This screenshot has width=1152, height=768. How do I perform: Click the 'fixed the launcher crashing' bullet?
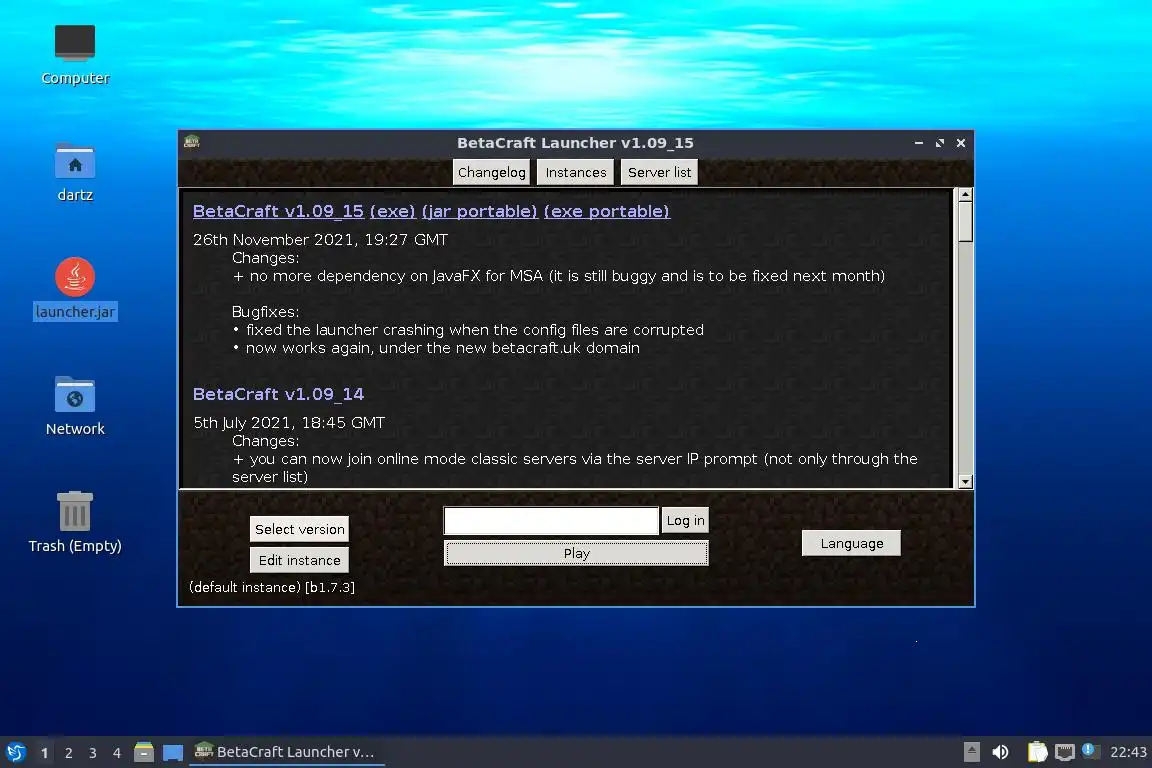[468, 330]
